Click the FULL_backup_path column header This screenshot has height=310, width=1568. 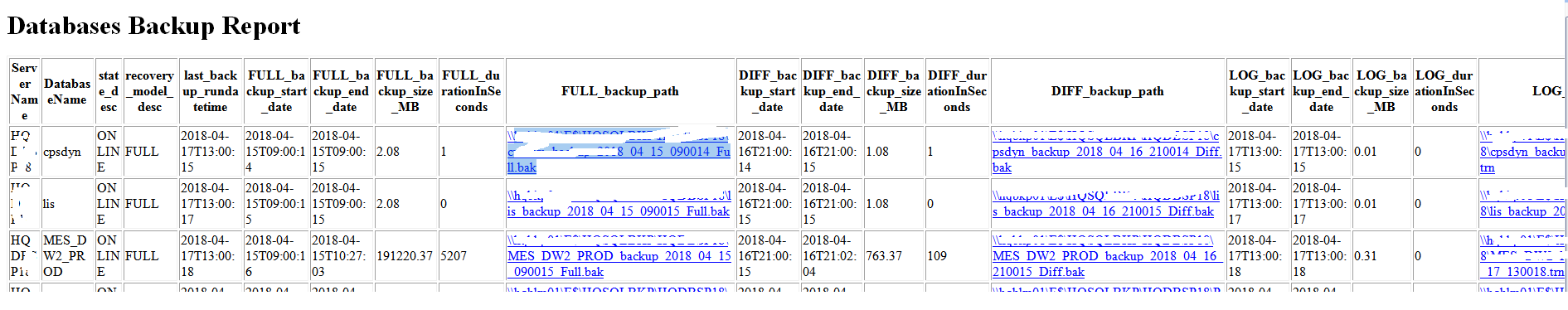(x=620, y=91)
